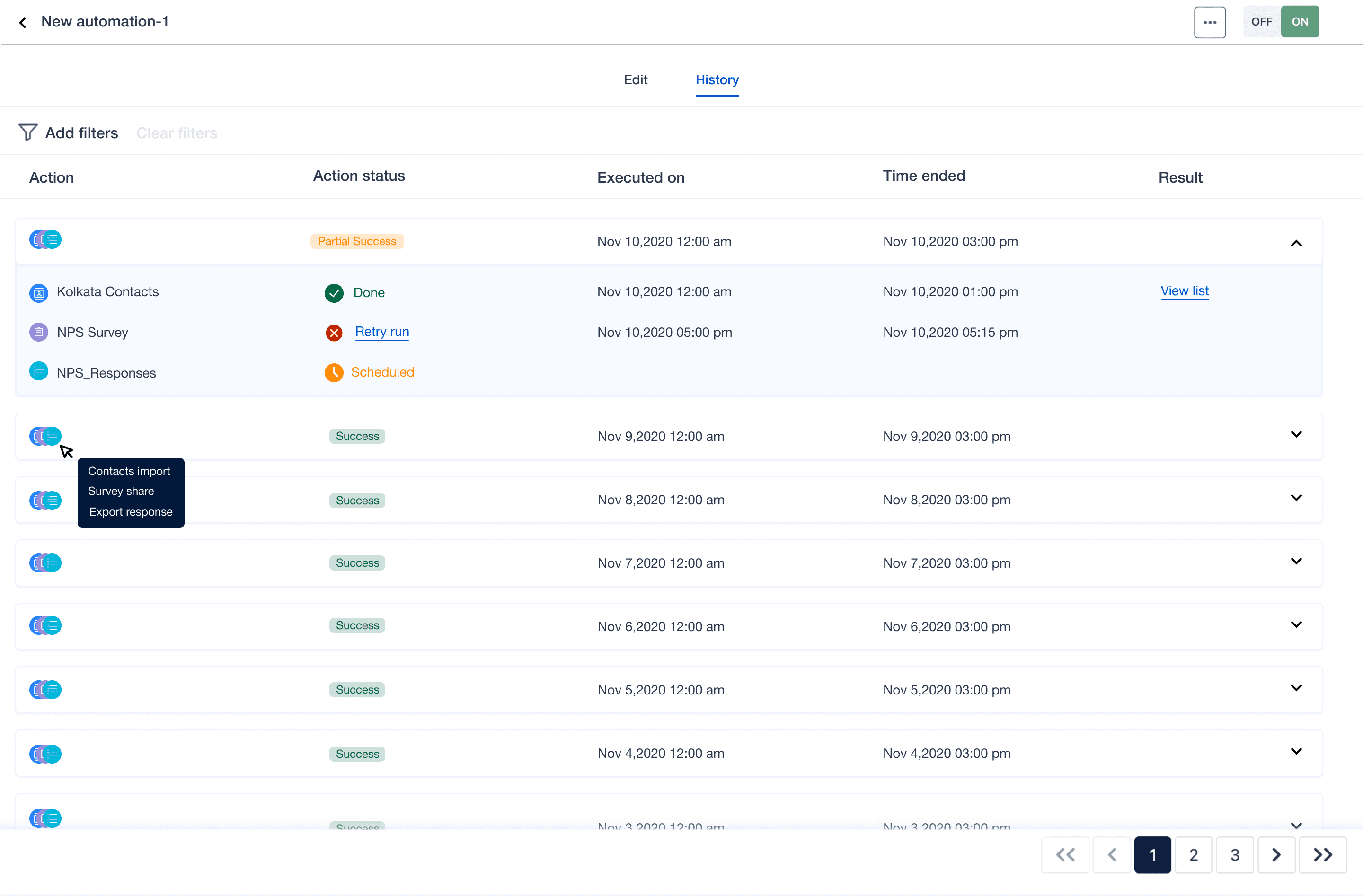The image size is (1363, 896).
Task: Switch the automation ON
Action: point(1300,22)
